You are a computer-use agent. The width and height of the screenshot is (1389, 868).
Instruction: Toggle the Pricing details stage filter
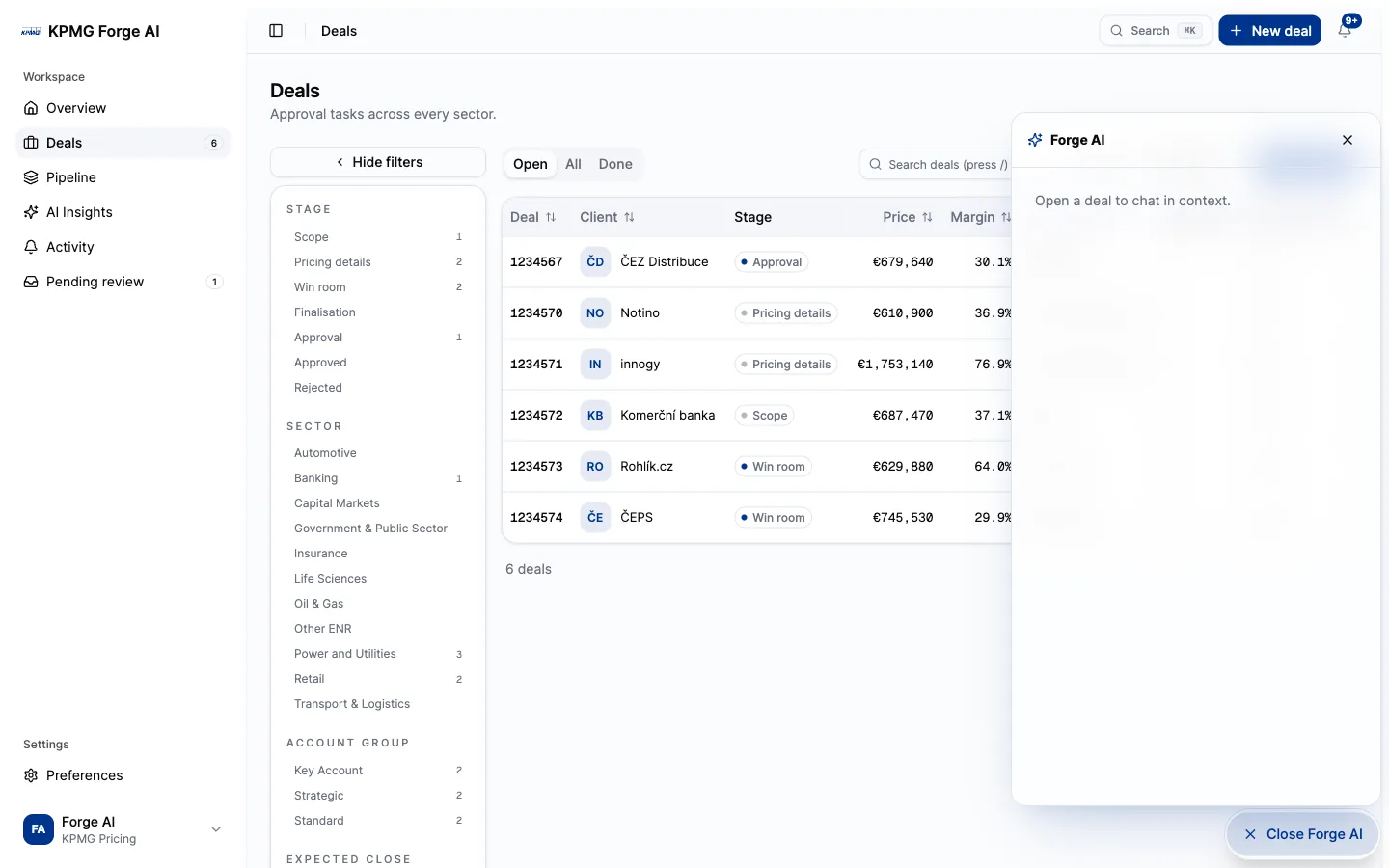click(378, 262)
